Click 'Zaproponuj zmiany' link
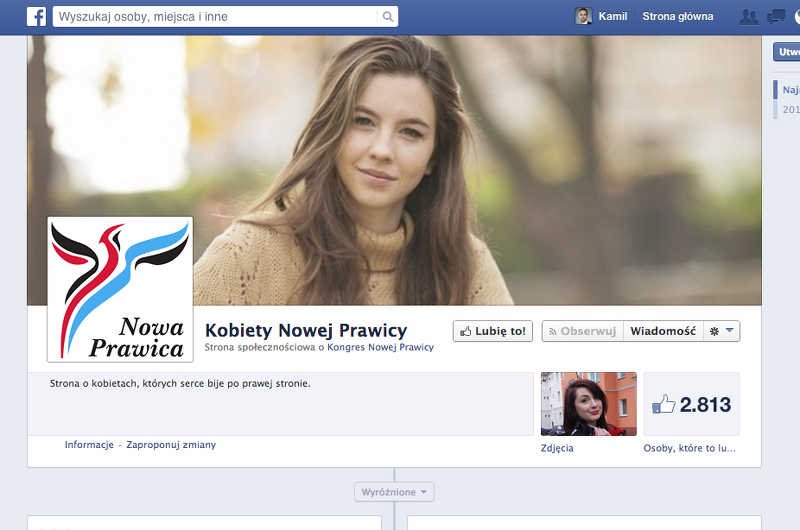 pyautogui.click(x=171, y=445)
